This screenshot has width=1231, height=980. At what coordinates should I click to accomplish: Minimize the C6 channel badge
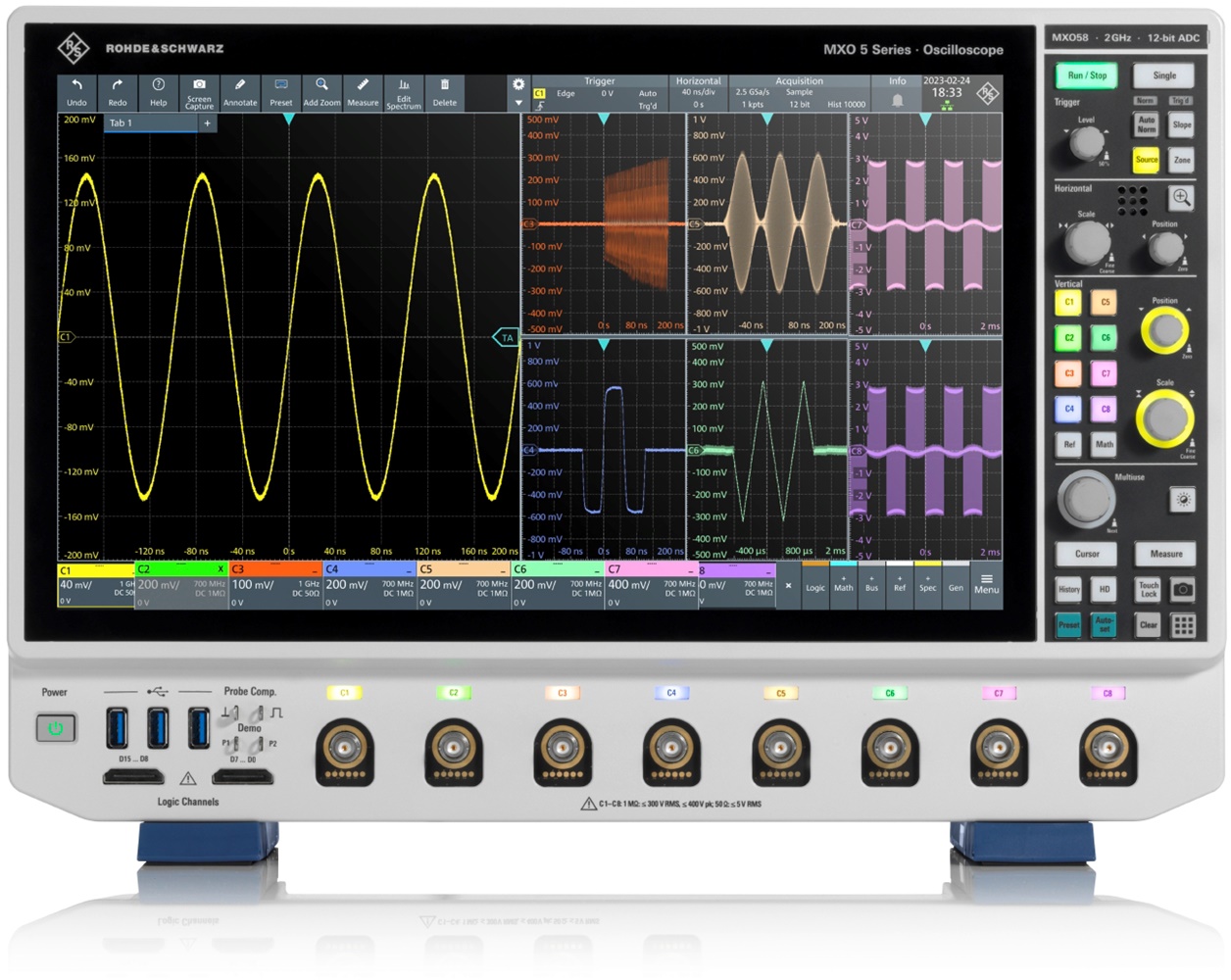tap(597, 569)
